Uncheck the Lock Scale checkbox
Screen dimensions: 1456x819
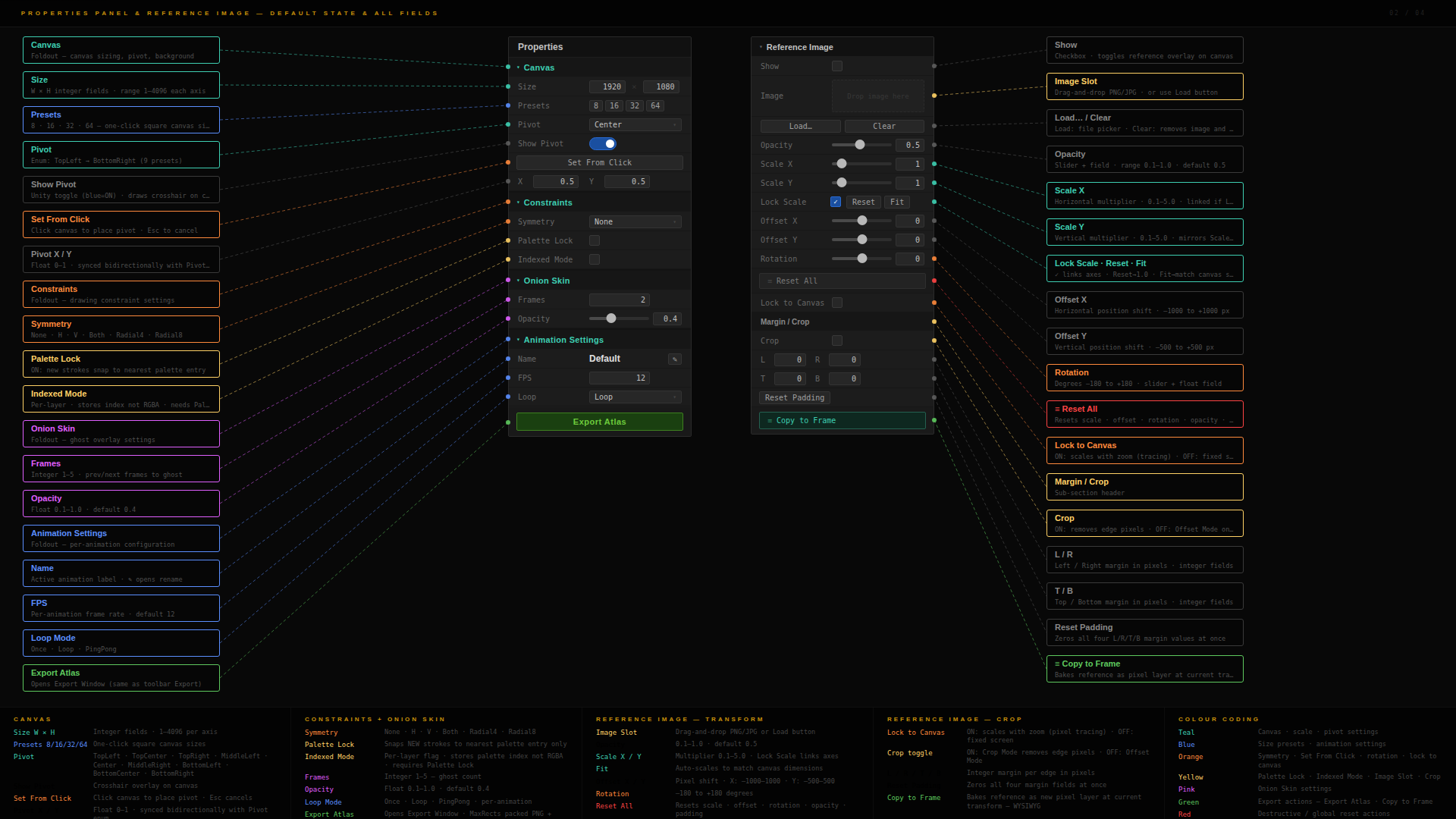point(836,202)
